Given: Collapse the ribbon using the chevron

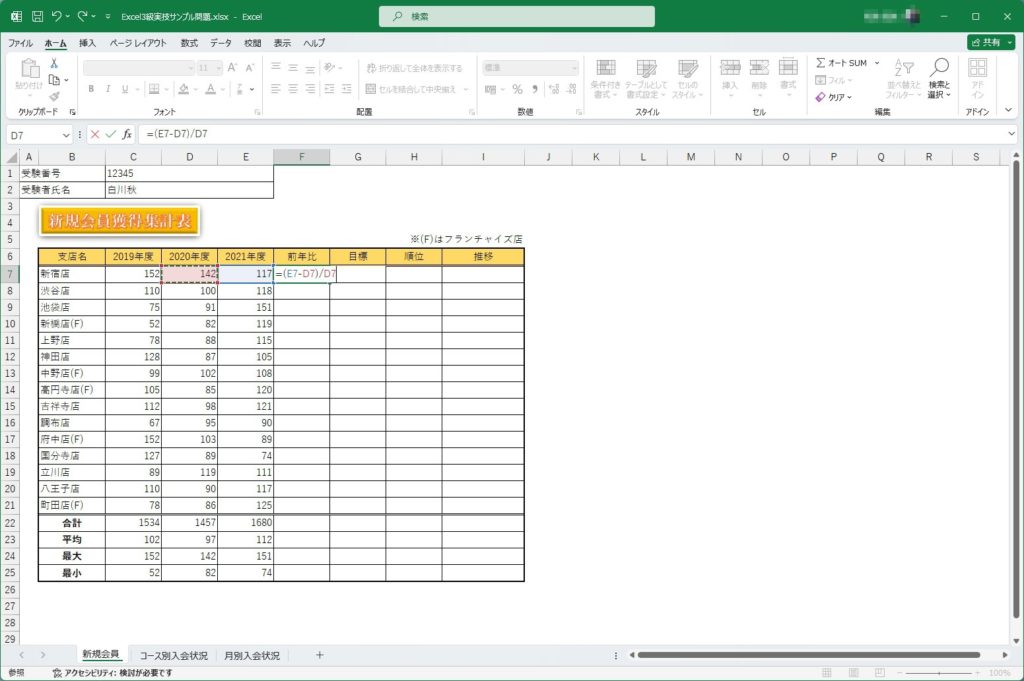Looking at the screenshot, I should 1011,112.
